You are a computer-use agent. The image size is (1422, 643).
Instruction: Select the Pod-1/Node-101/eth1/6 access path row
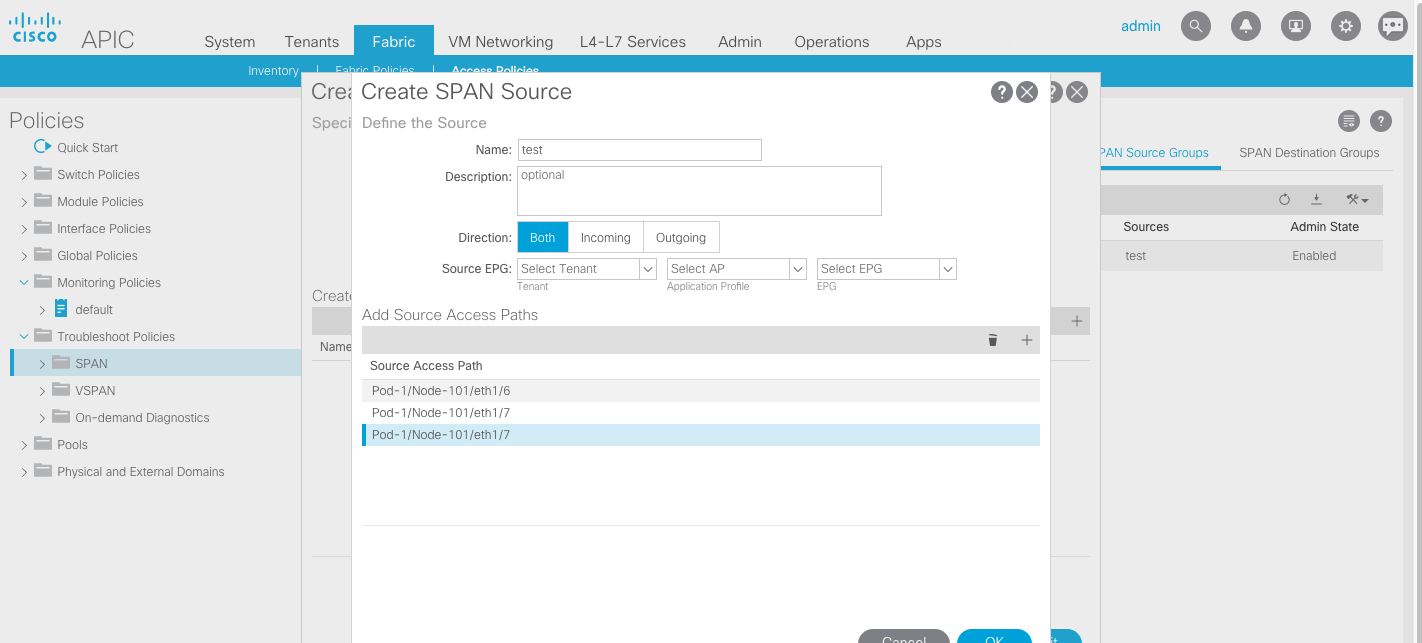(x=441, y=390)
